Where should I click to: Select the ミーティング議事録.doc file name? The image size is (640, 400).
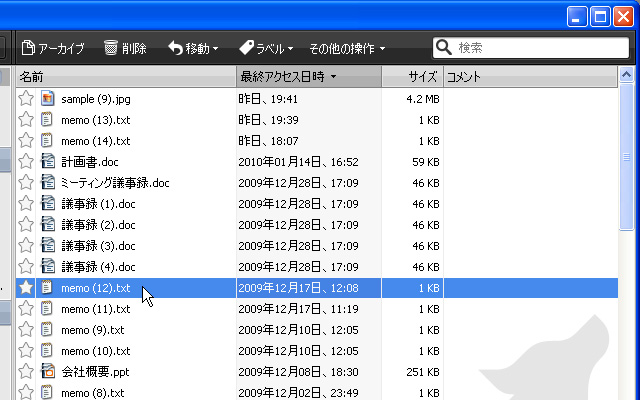pyautogui.click(x=115, y=183)
